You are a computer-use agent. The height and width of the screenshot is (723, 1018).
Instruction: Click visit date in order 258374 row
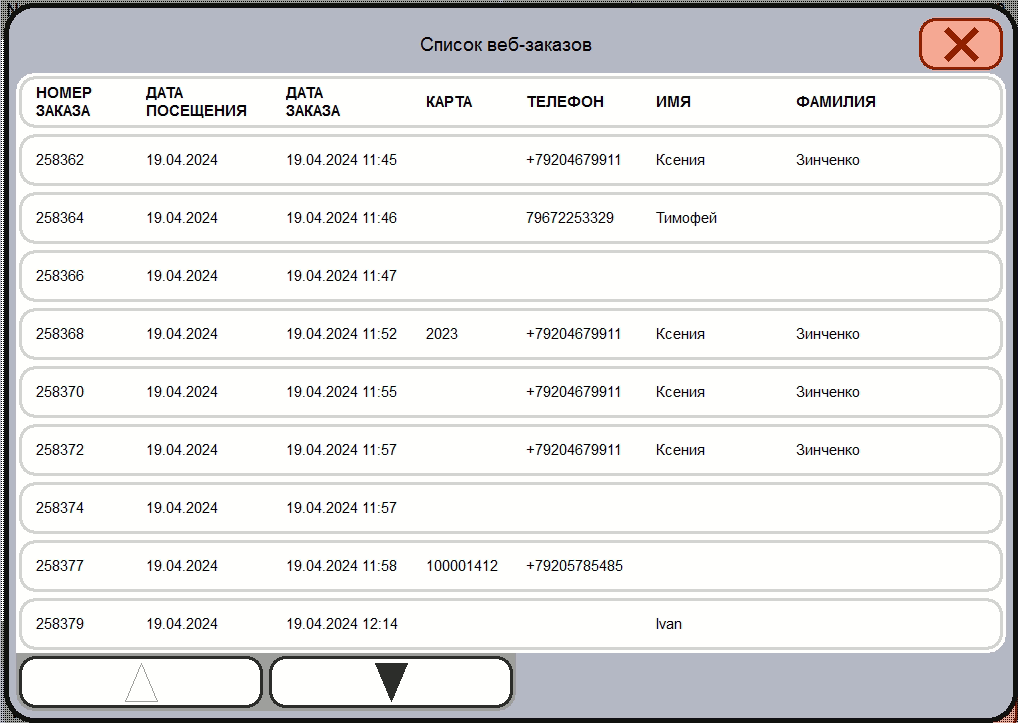click(x=182, y=508)
